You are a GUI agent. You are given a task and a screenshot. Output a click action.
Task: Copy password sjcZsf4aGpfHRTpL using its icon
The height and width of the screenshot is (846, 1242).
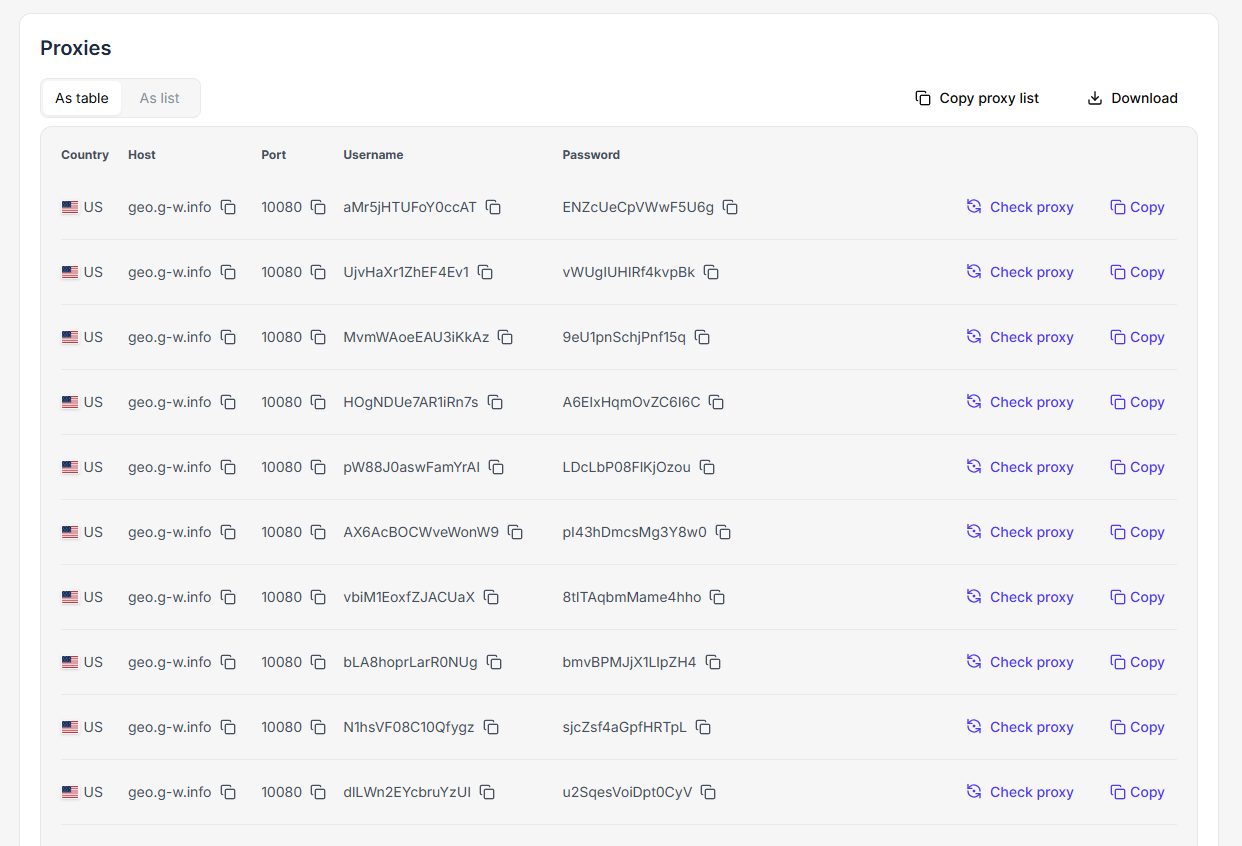(x=703, y=727)
